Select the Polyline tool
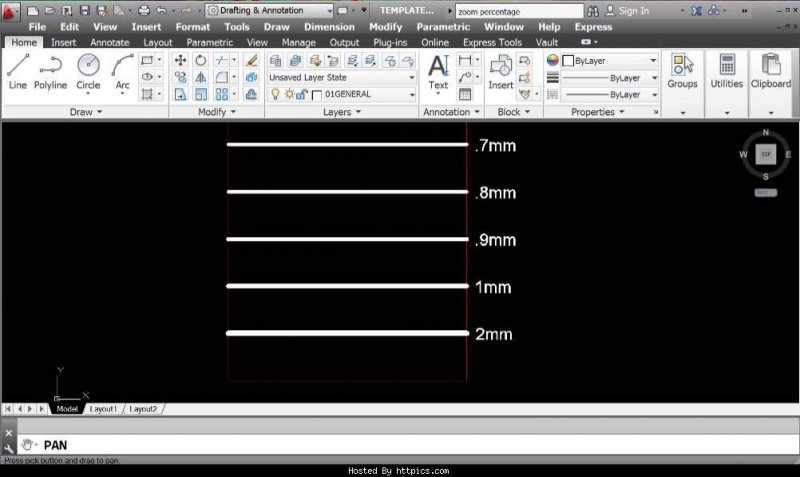This screenshot has height=477, width=800. pos(50,72)
